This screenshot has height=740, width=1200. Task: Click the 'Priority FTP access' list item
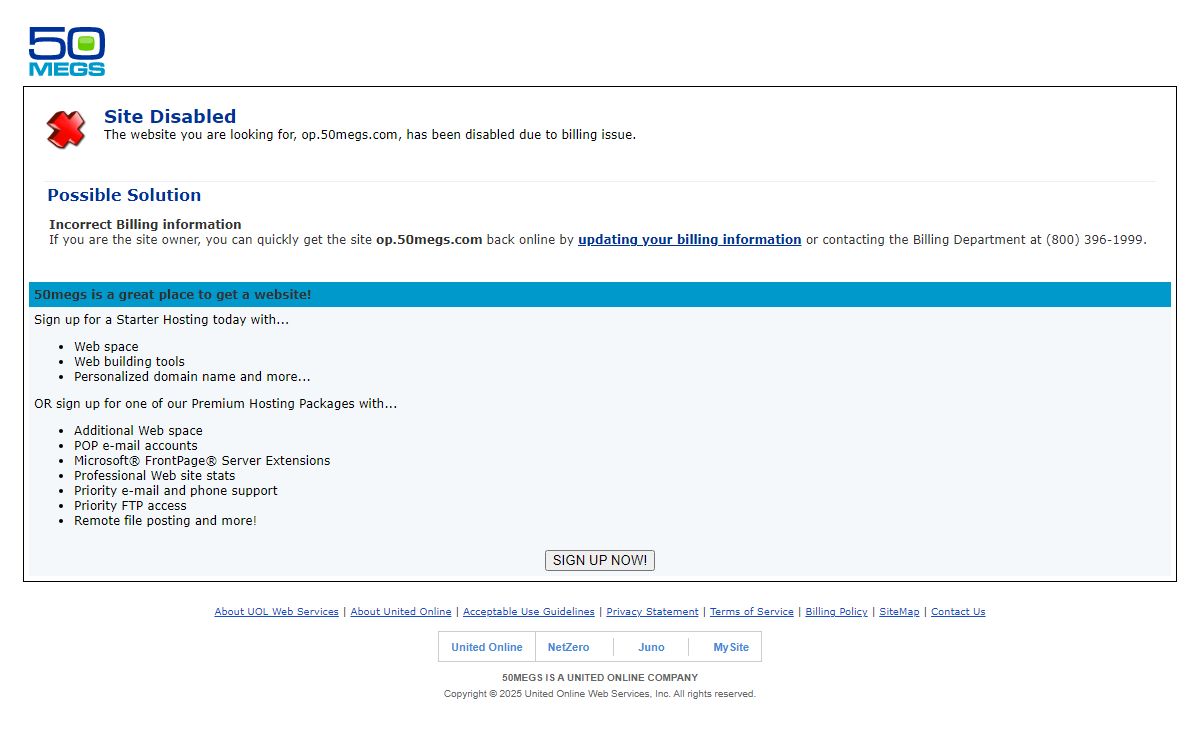point(130,506)
